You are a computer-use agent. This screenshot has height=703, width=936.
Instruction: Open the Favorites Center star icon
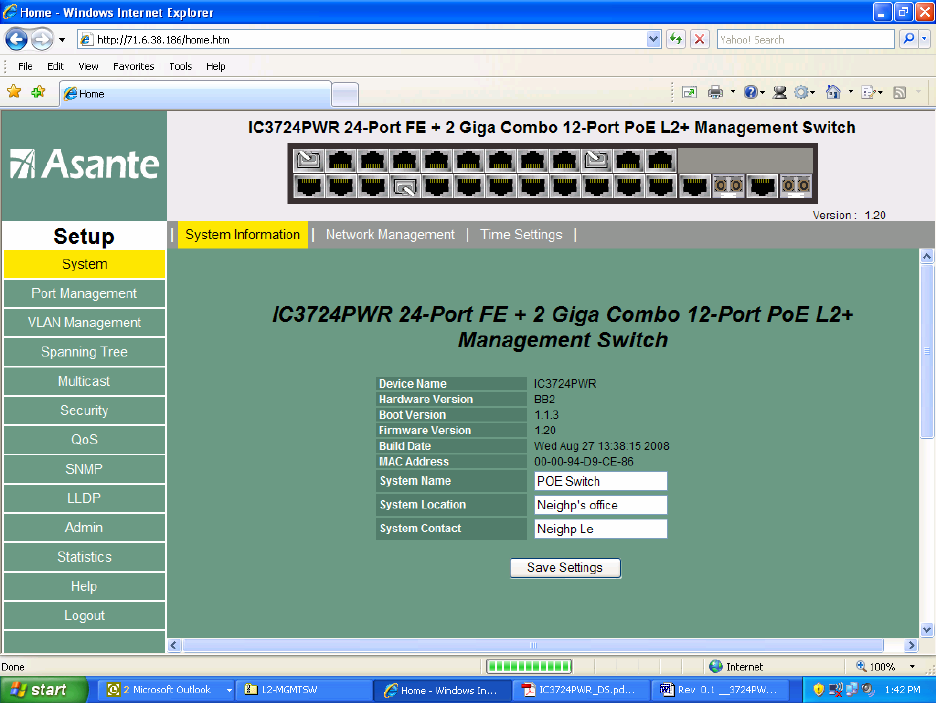click(14, 92)
